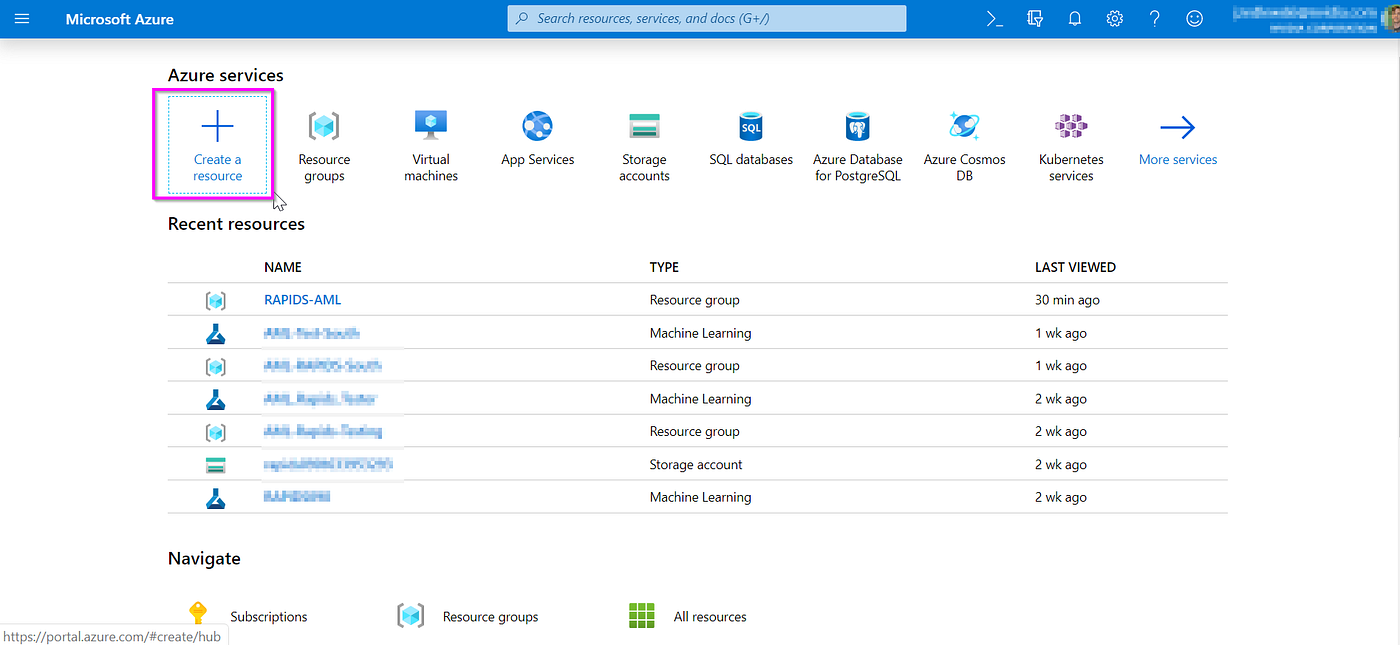Click the Create a resource plus icon

[217, 126]
